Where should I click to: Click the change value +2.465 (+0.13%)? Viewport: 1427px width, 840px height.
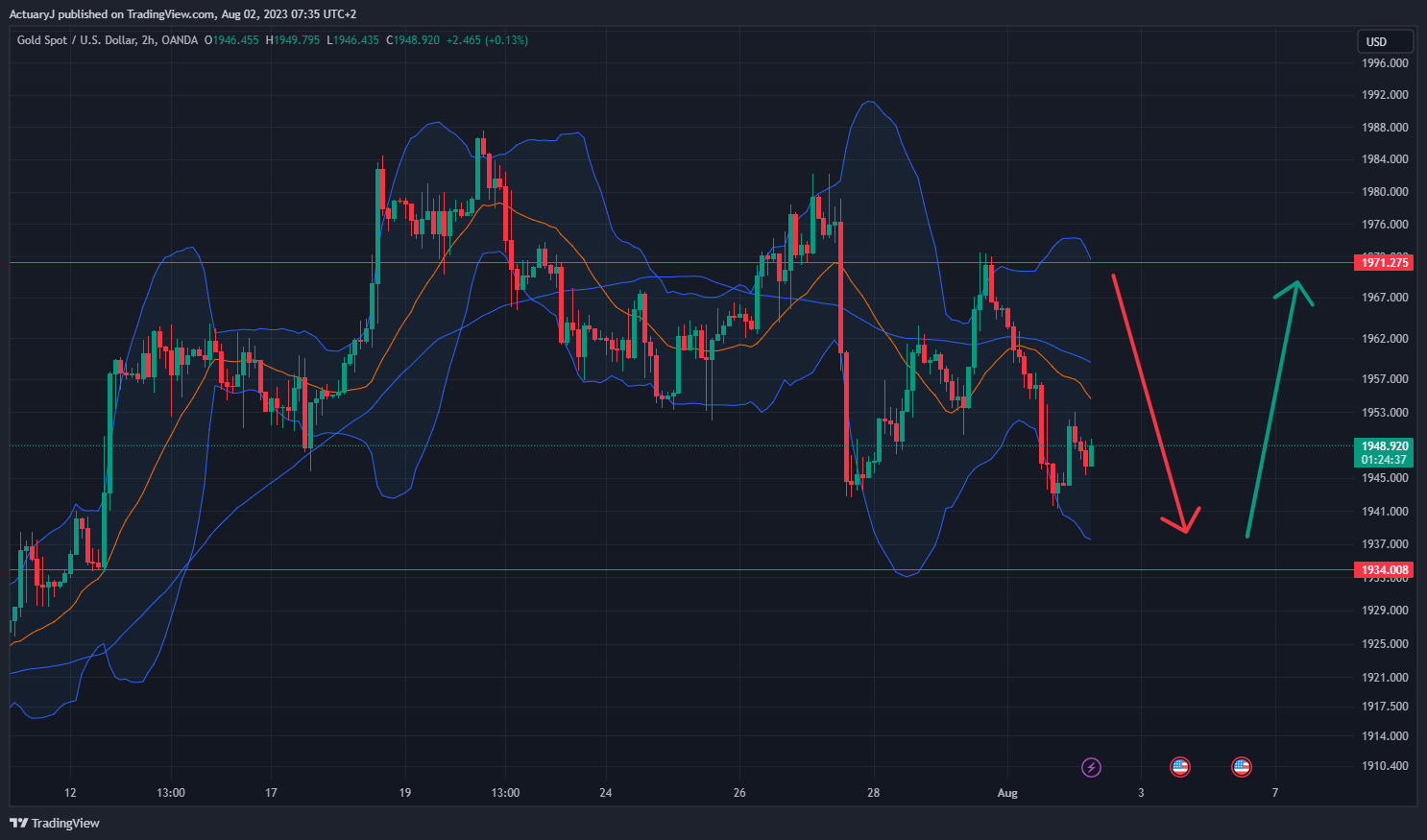(487, 40)
